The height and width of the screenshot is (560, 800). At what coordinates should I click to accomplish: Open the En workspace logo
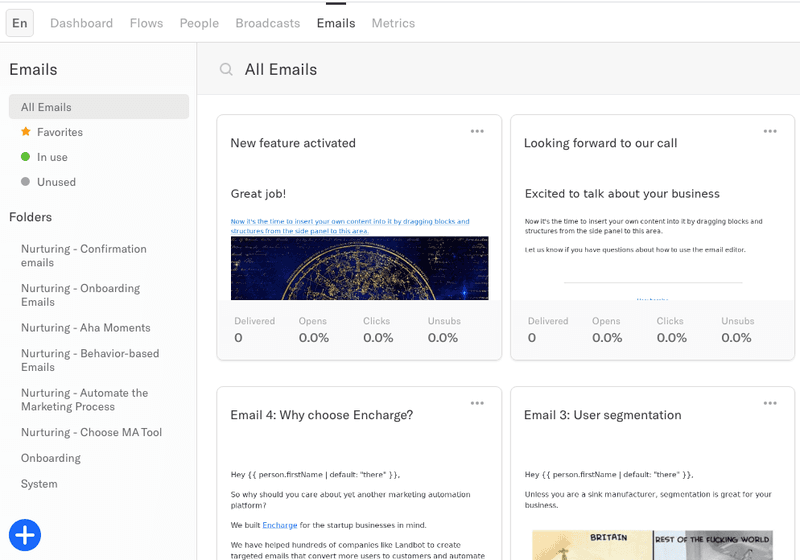(20, 23)
